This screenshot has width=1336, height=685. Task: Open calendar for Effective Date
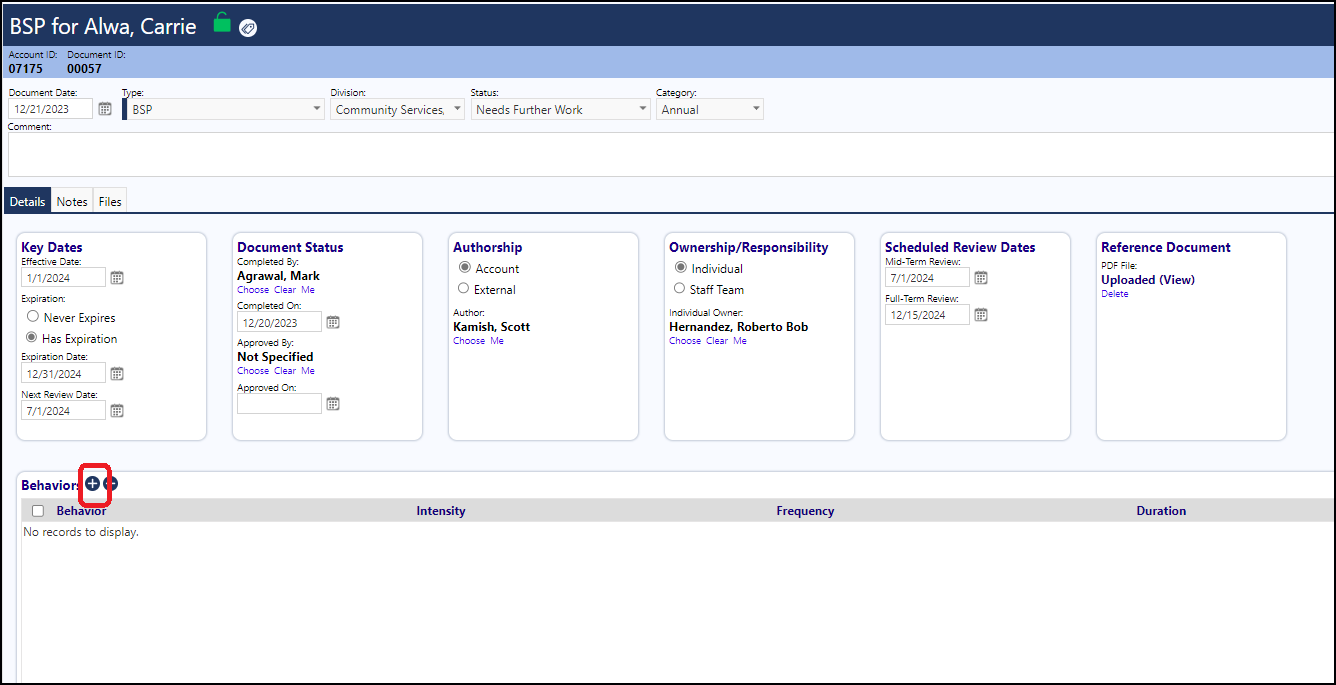pyautogui.click(x=117, y=278)
